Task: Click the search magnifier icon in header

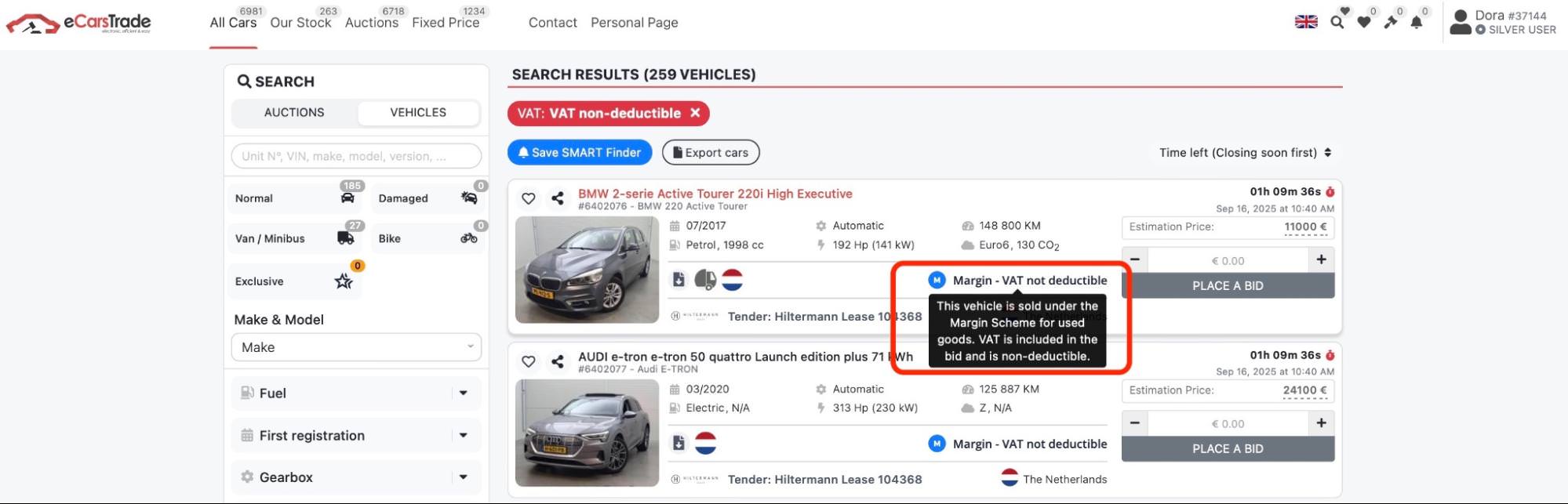Action: tap(1337, 22)
